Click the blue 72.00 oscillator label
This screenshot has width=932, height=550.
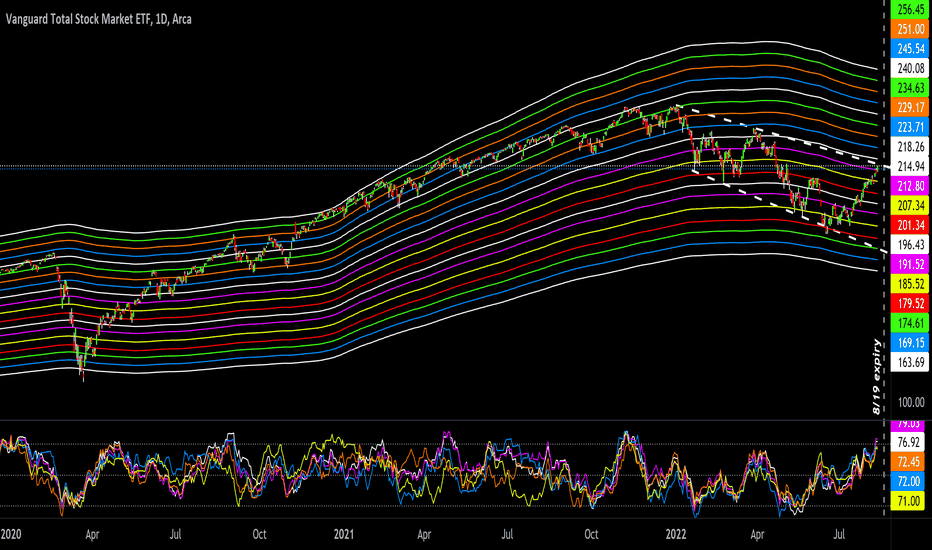point(908,482)
